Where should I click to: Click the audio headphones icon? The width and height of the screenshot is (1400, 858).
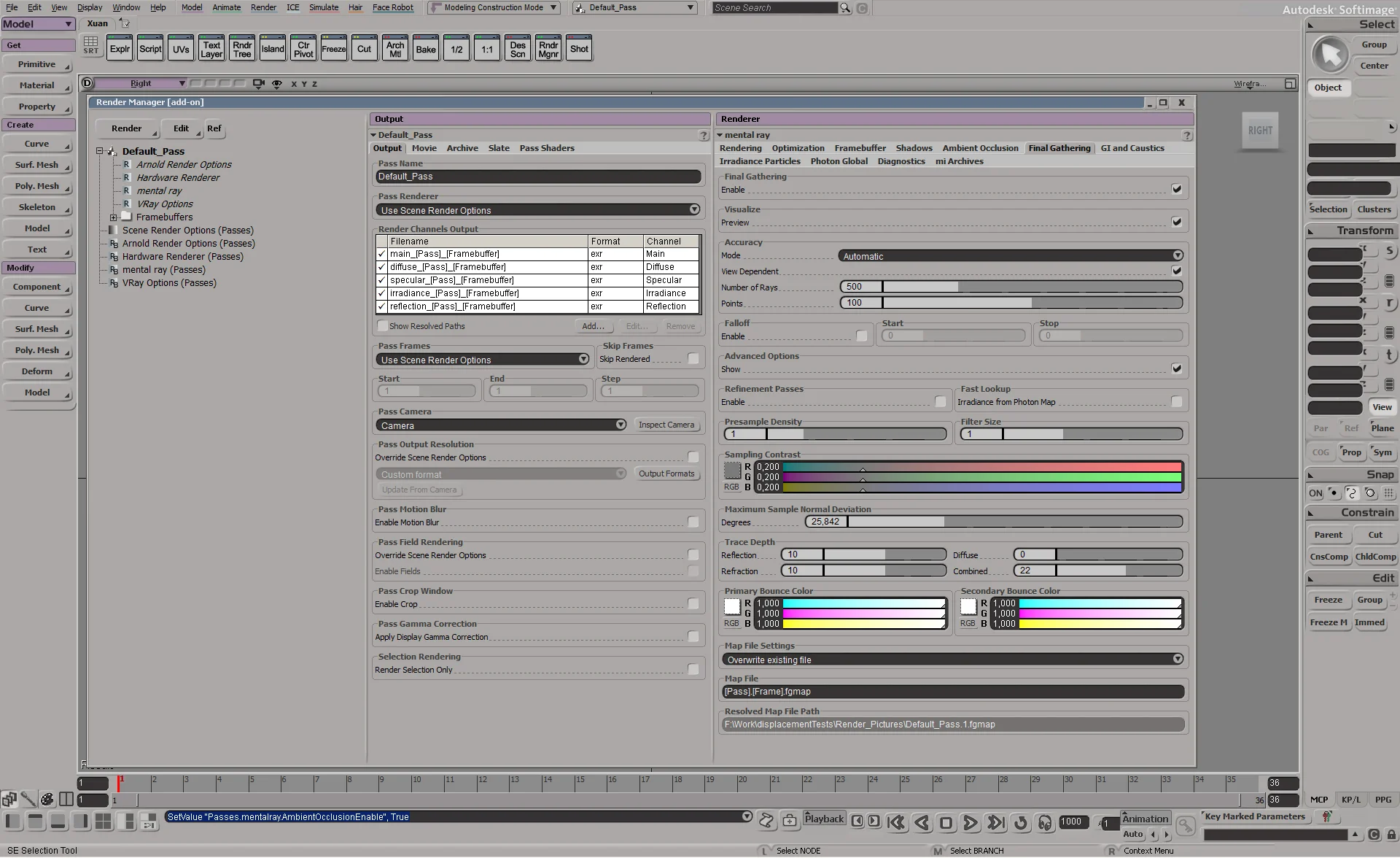[1045, 823]
